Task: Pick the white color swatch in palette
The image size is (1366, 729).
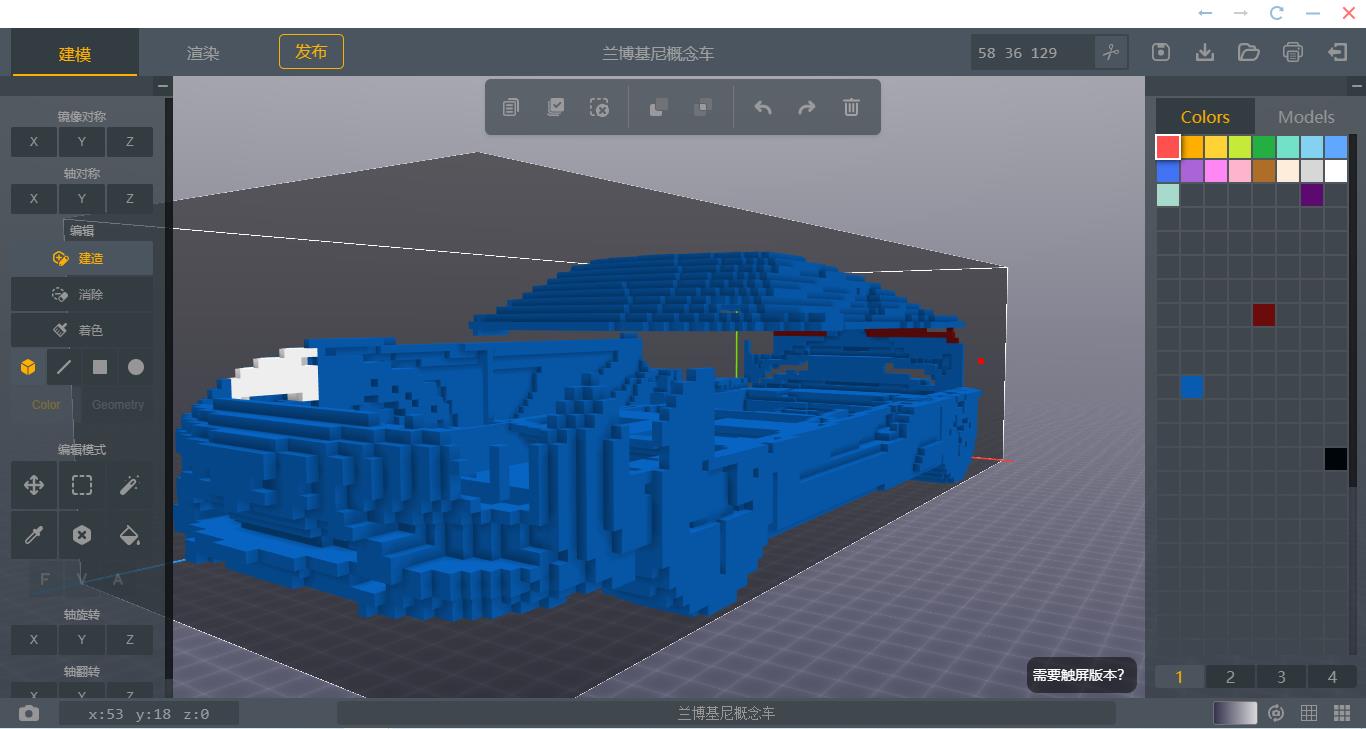Action: (1336, 171)
